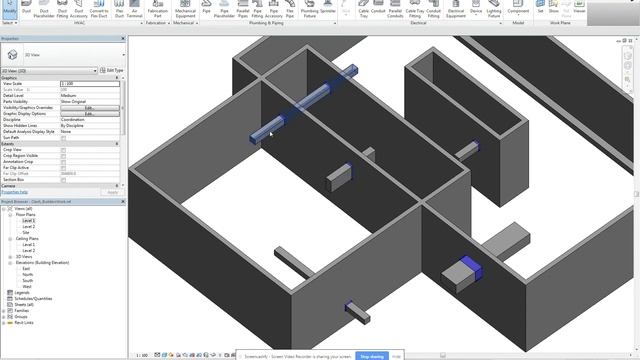The width and height of the screenshot is (640, 360).
Task: Open the Select panel dropdown
Action: point(10,23)
